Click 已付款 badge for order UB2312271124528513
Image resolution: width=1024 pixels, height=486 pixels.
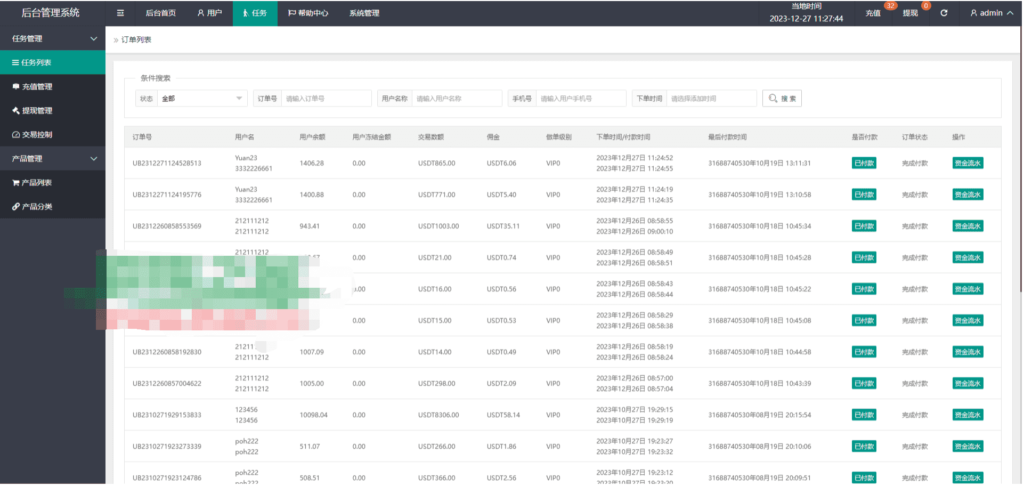[x=864, y=163]
